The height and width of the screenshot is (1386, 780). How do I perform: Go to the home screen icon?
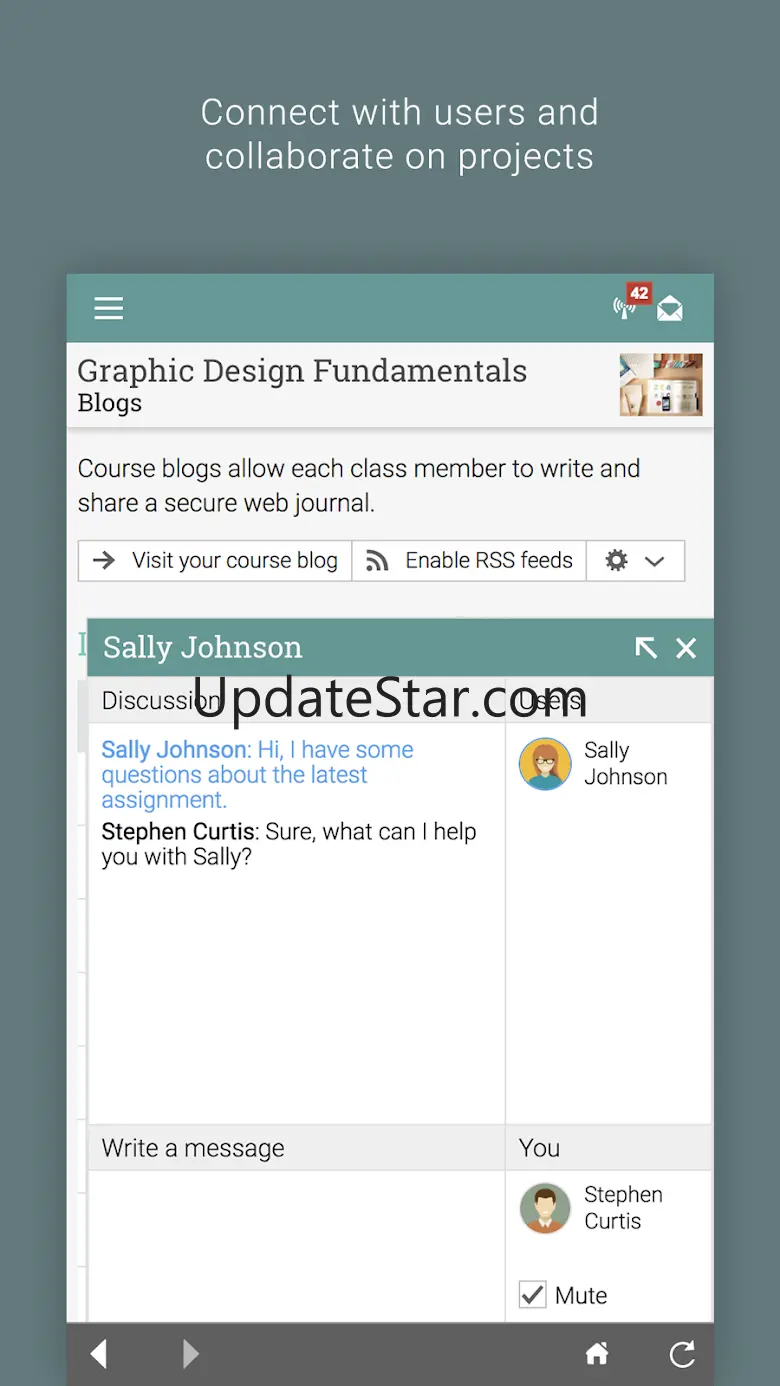pos(597,1354)
